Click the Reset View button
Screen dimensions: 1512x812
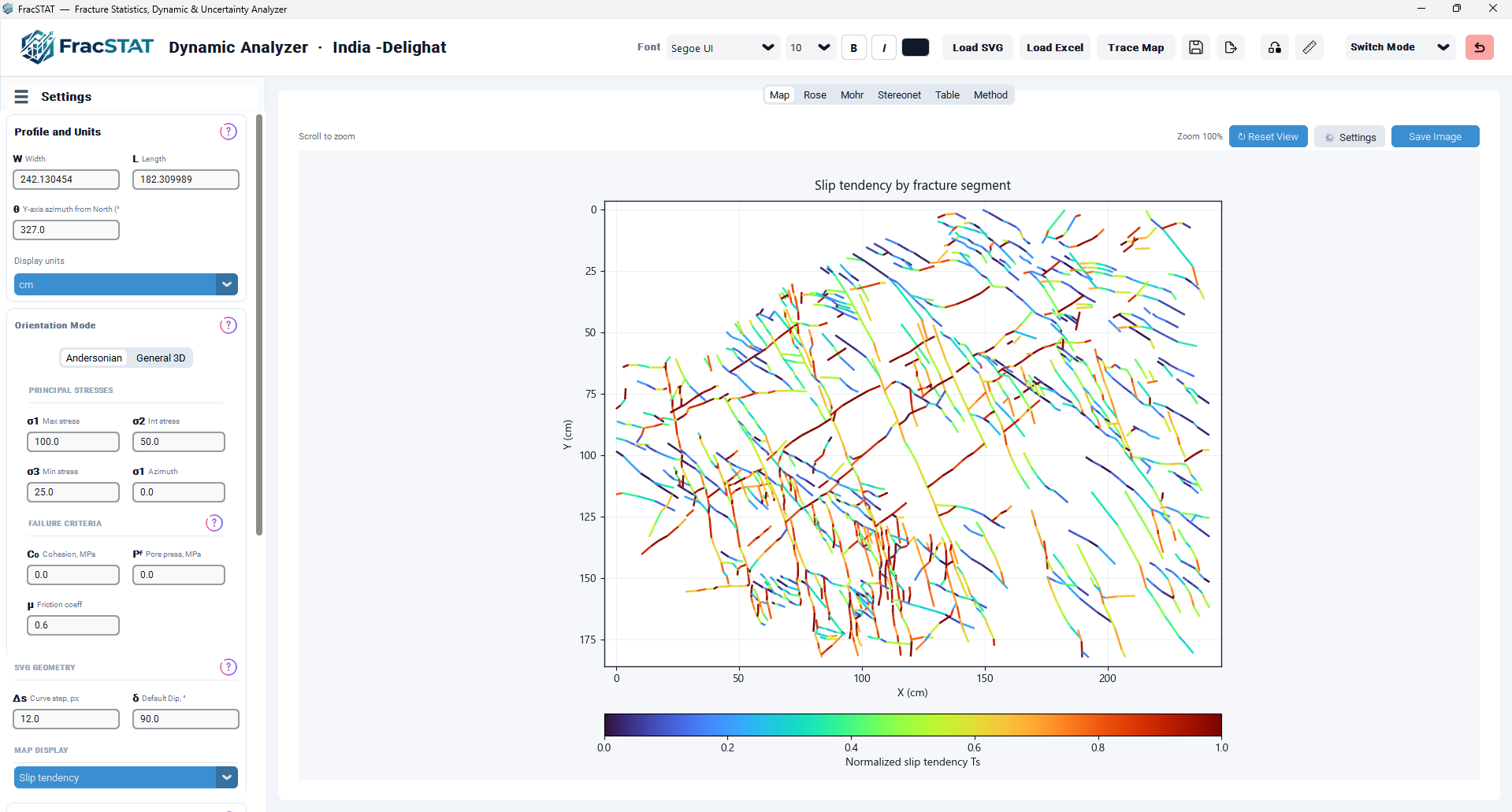(x=1269, y=136)
